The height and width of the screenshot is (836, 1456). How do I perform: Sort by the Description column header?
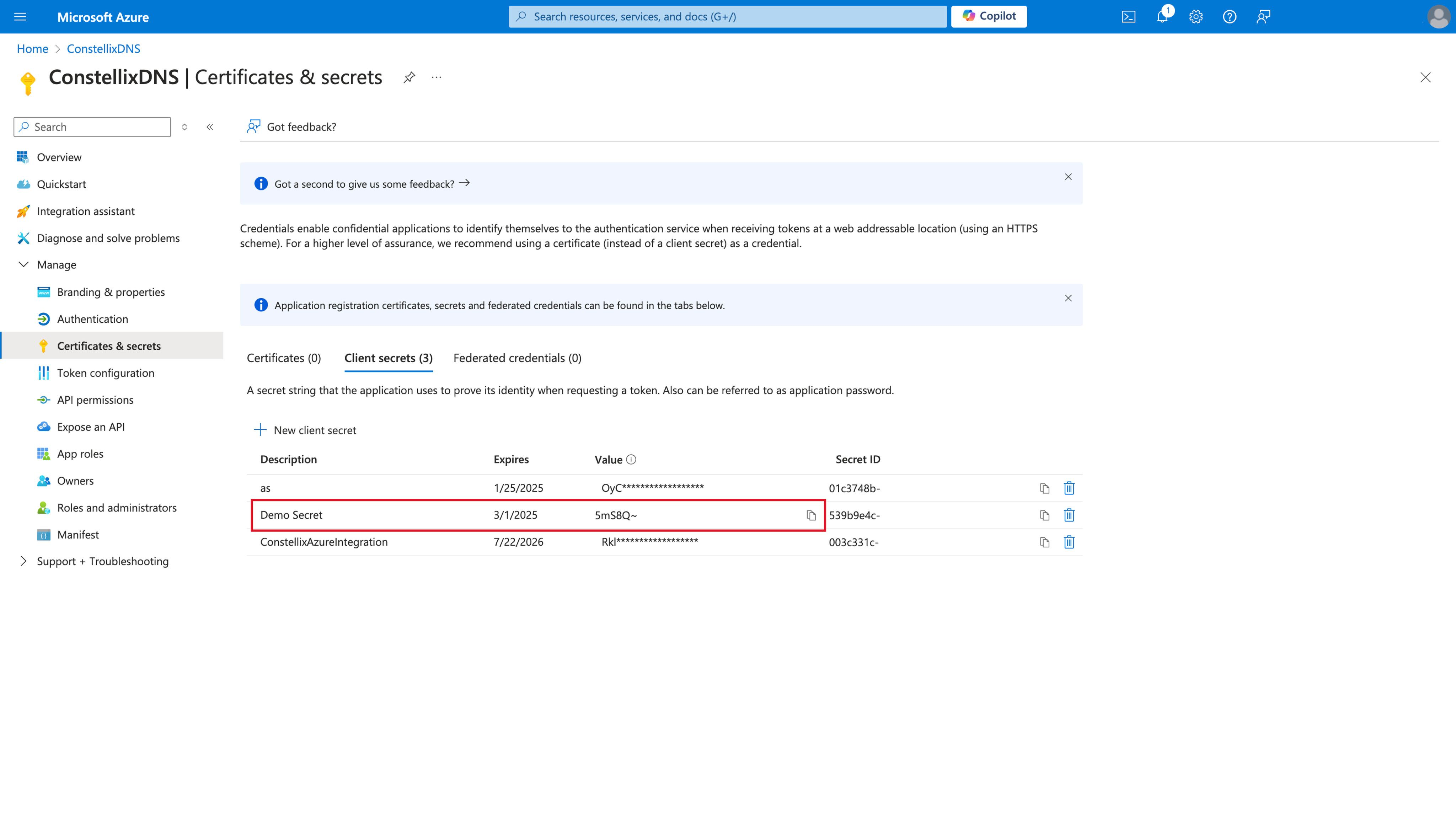pos(288,459)
